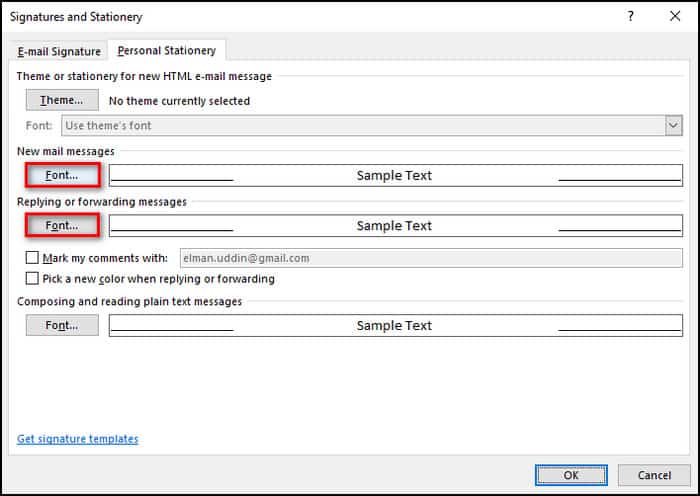Screen dimensions: 700x496
Task: Confirm changes with the OK button
Action: pos(571,475)
